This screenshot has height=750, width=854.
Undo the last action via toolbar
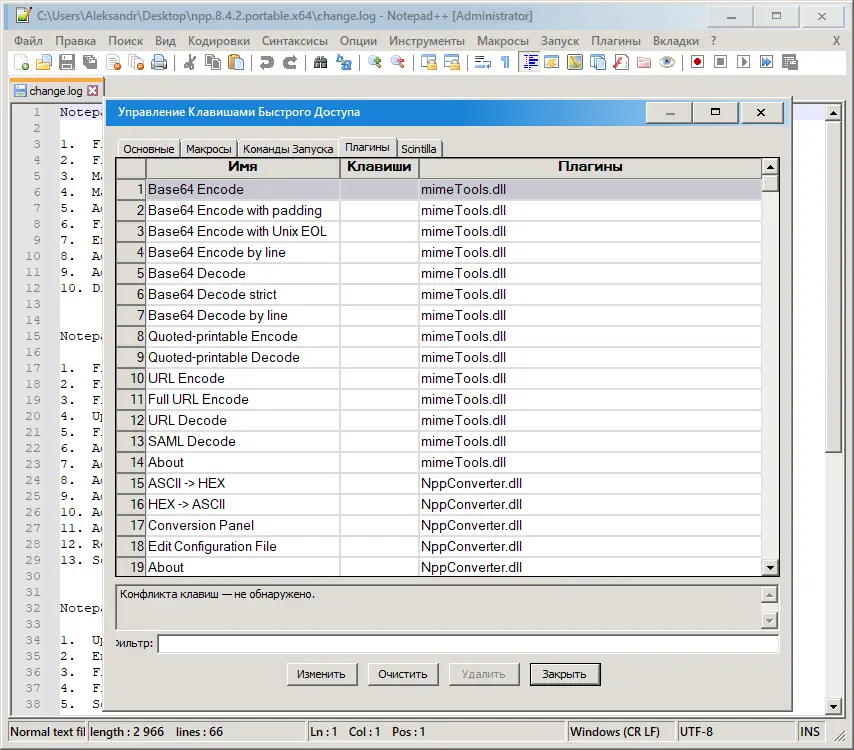(266, 63)
